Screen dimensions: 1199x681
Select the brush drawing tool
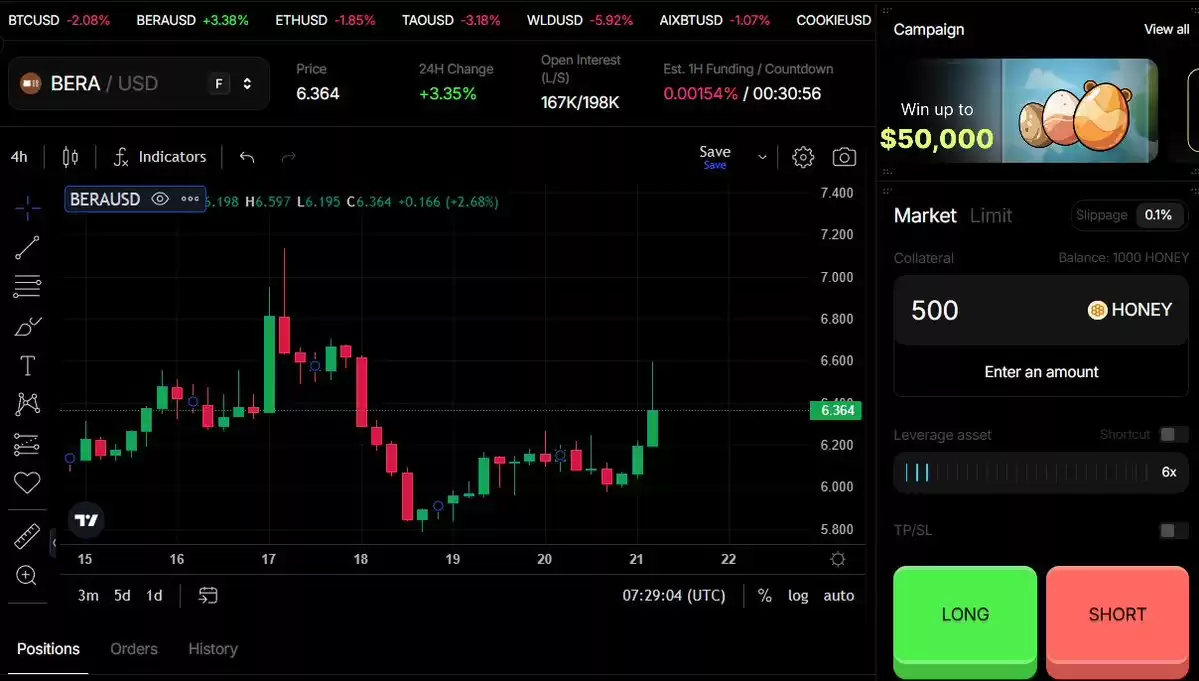coord(28,326)
